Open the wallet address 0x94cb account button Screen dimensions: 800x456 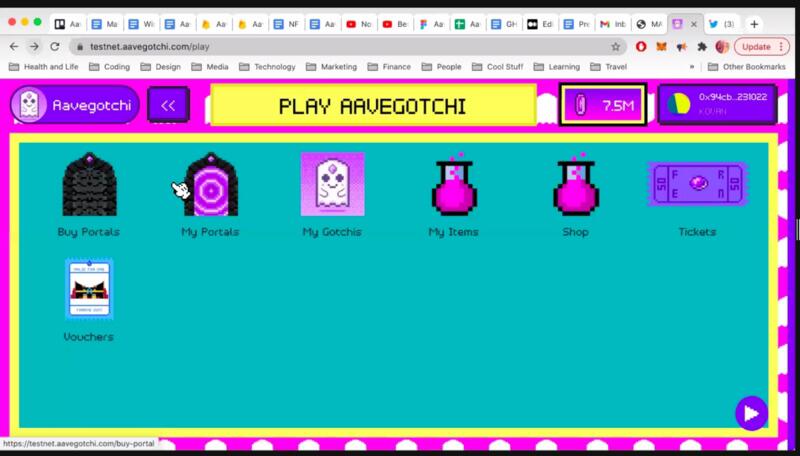pos(717,105)
